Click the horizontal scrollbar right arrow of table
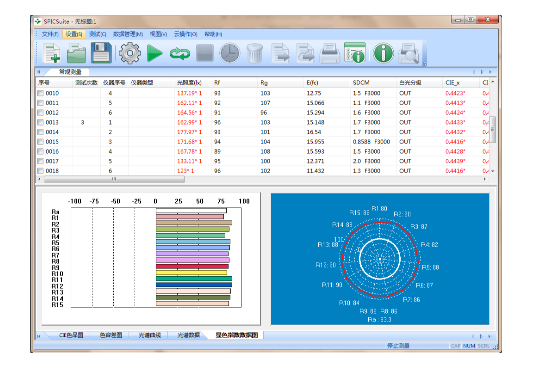540x380 pixels. [x=485, y=179]
